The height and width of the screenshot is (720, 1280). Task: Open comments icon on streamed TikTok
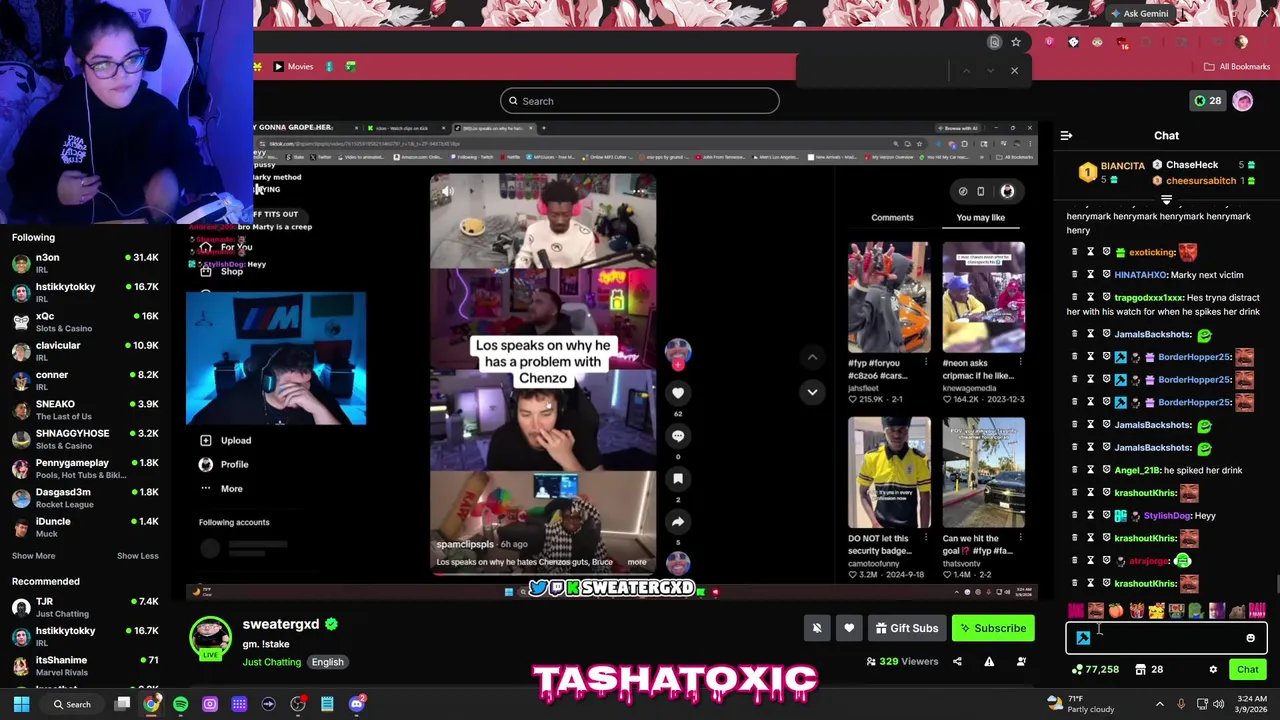coord(678,436)
